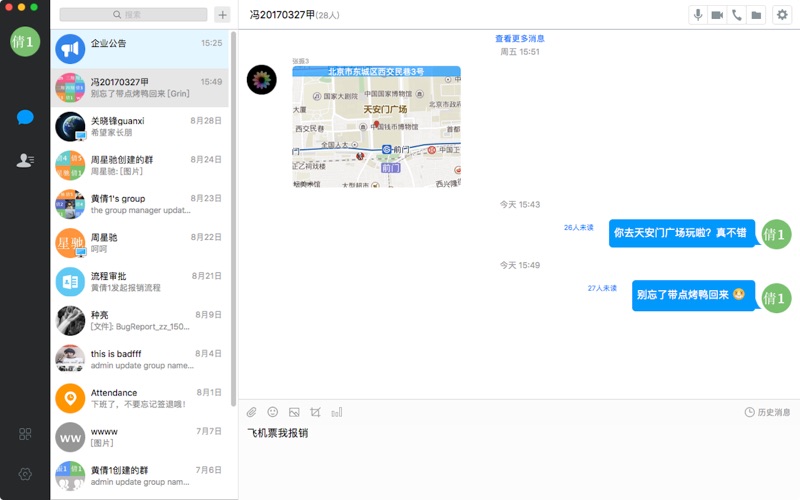Viewport: 800px width, 500px height.
Task: Click the 26人未读 unread count link
Action: (x=579, y=228)
